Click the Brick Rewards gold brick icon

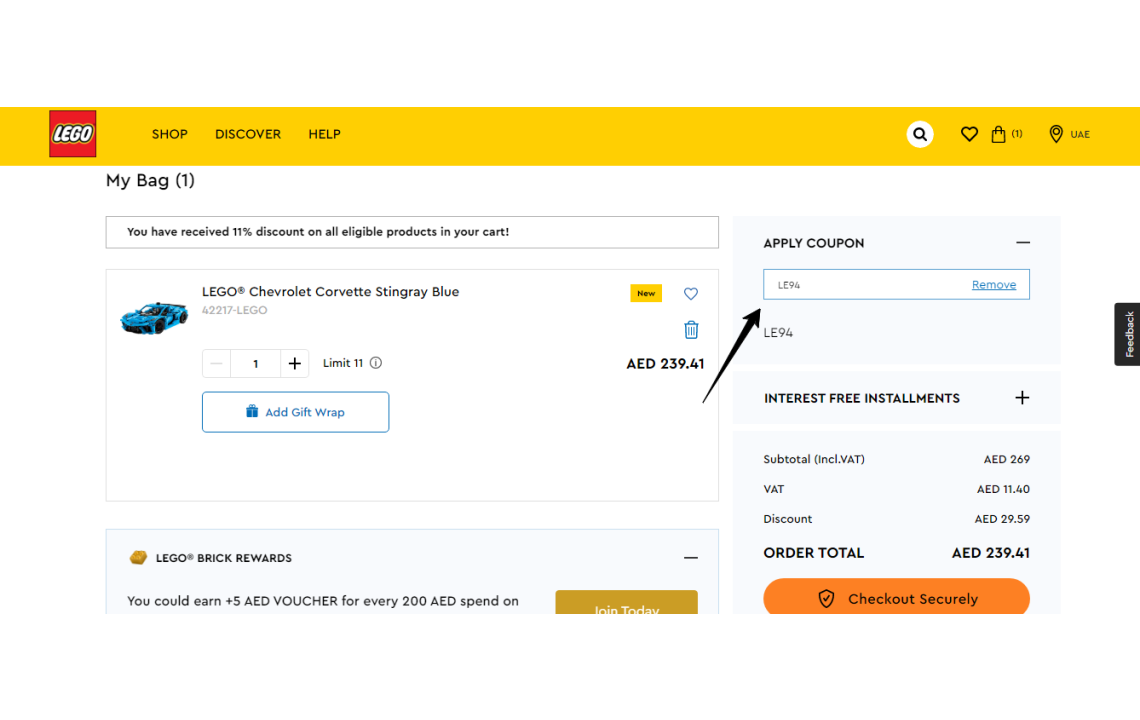coord(138,558)
